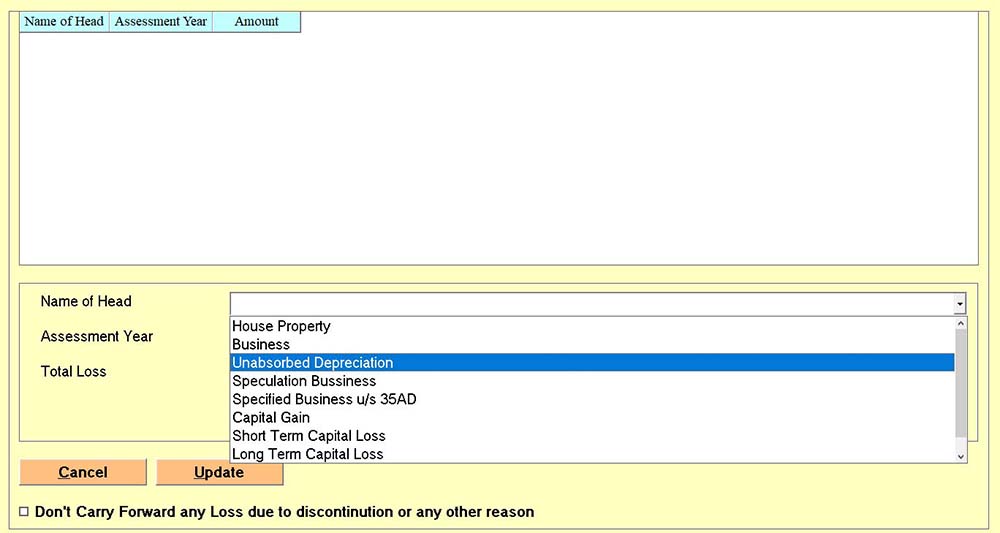
Task: Choose Long Term Capital Loss
Action: [307, 454]
